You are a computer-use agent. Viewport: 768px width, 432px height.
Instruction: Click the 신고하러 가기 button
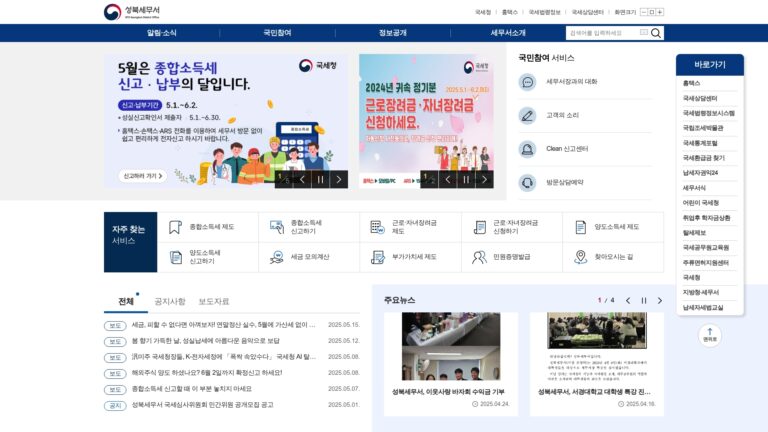tap(143, 176)
